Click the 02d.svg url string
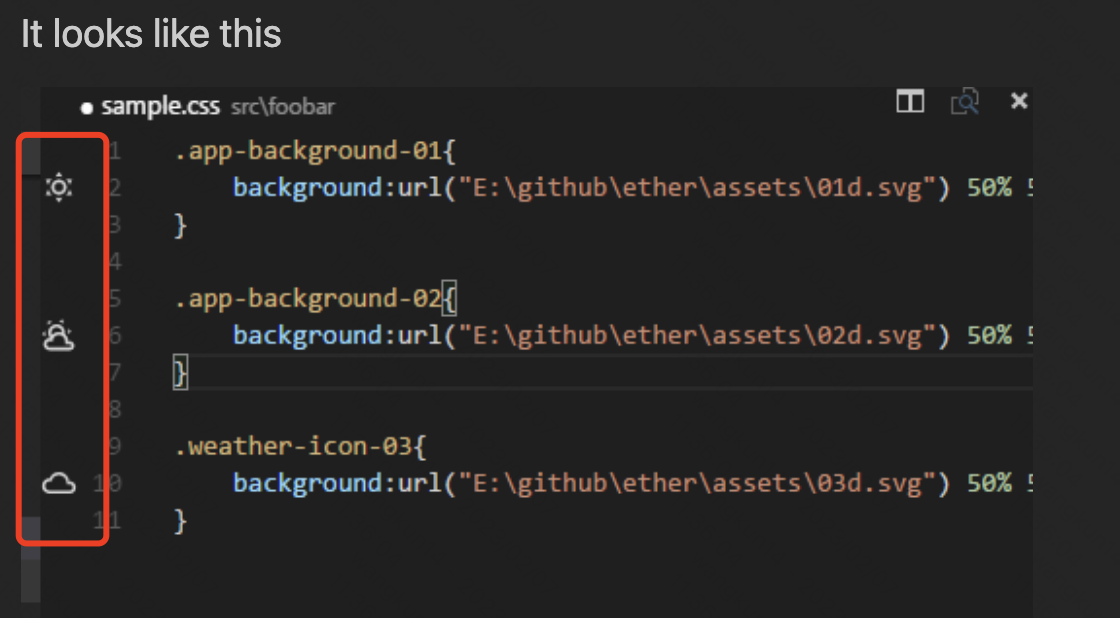This screenshot has height=618, width=1120. tap(695, 336)
